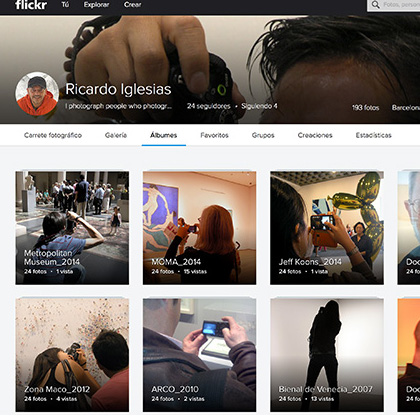420x420 pixels.
Task: Open the Crear menu
Action: 132,5
